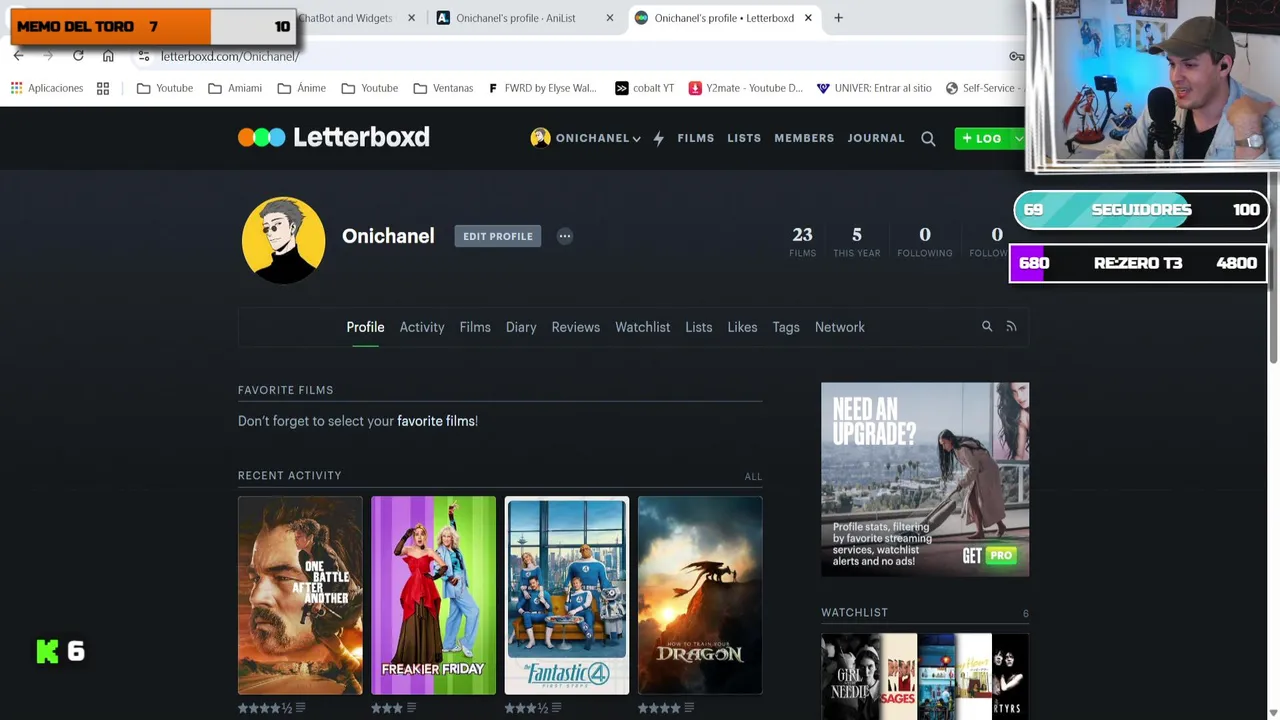Screen dimensions: 1280x720
Task: Click the 23 FILMS statistic
Action: pos(802,241)
